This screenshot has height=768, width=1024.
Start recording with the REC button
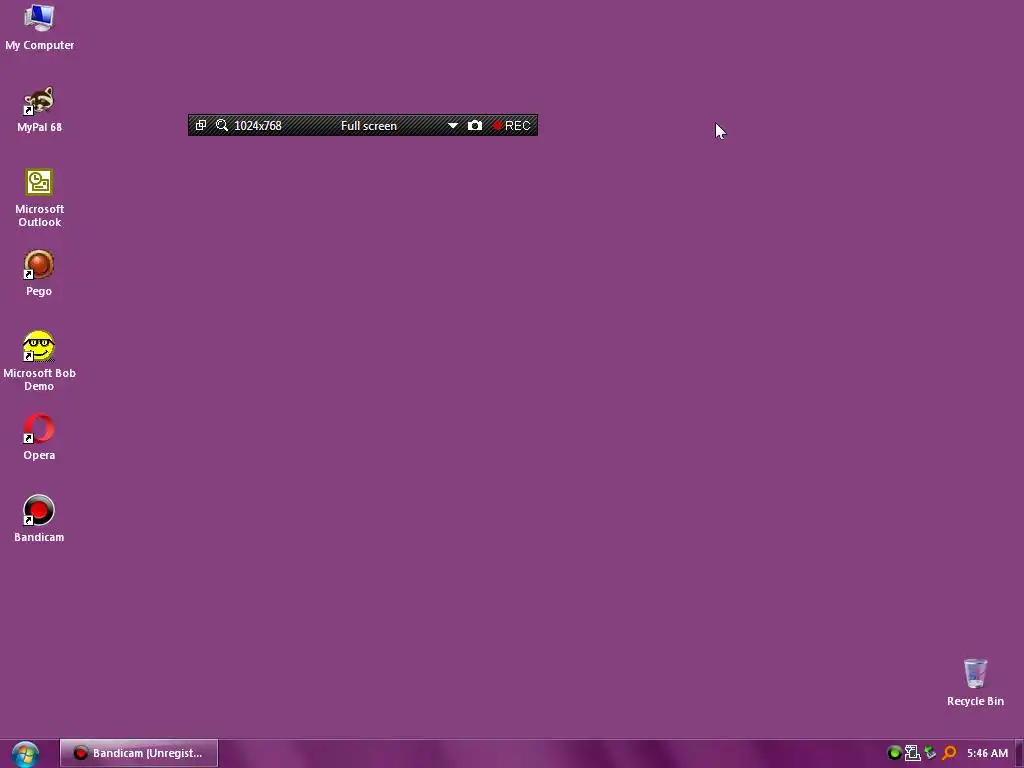pos(511,125)
